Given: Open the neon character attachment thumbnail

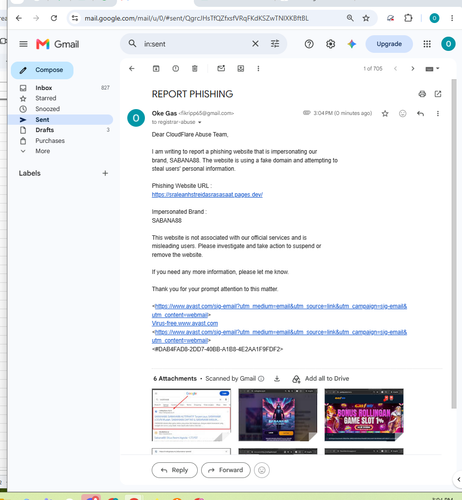Looking at the screenshot, I should [x=278, y=415].
